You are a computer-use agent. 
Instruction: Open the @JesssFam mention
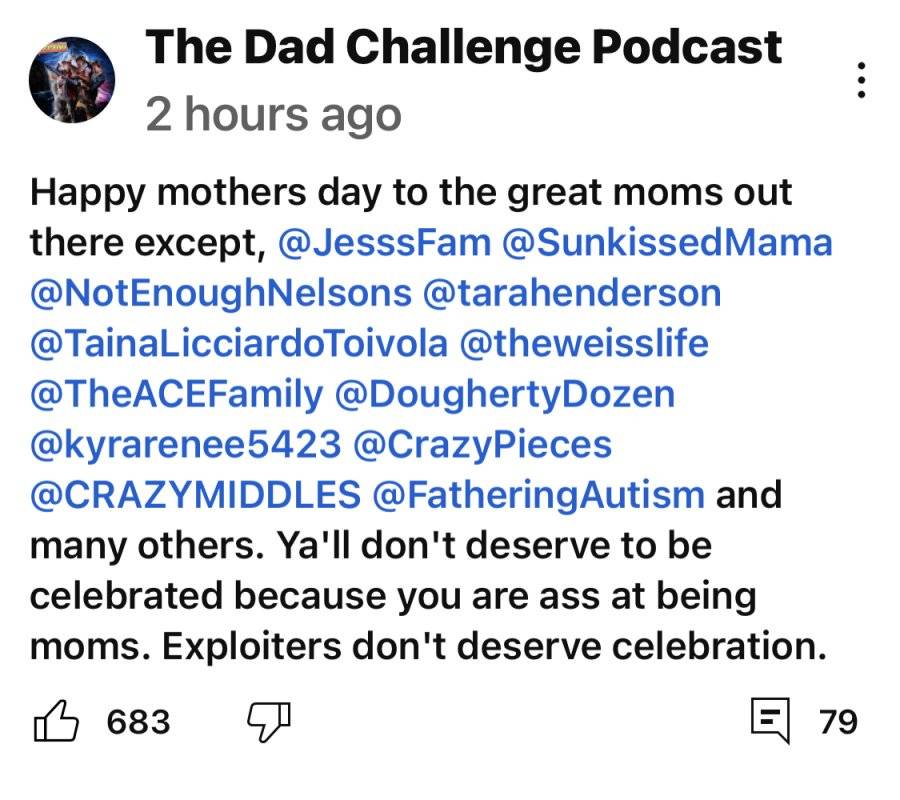click(x=385, y=242)
